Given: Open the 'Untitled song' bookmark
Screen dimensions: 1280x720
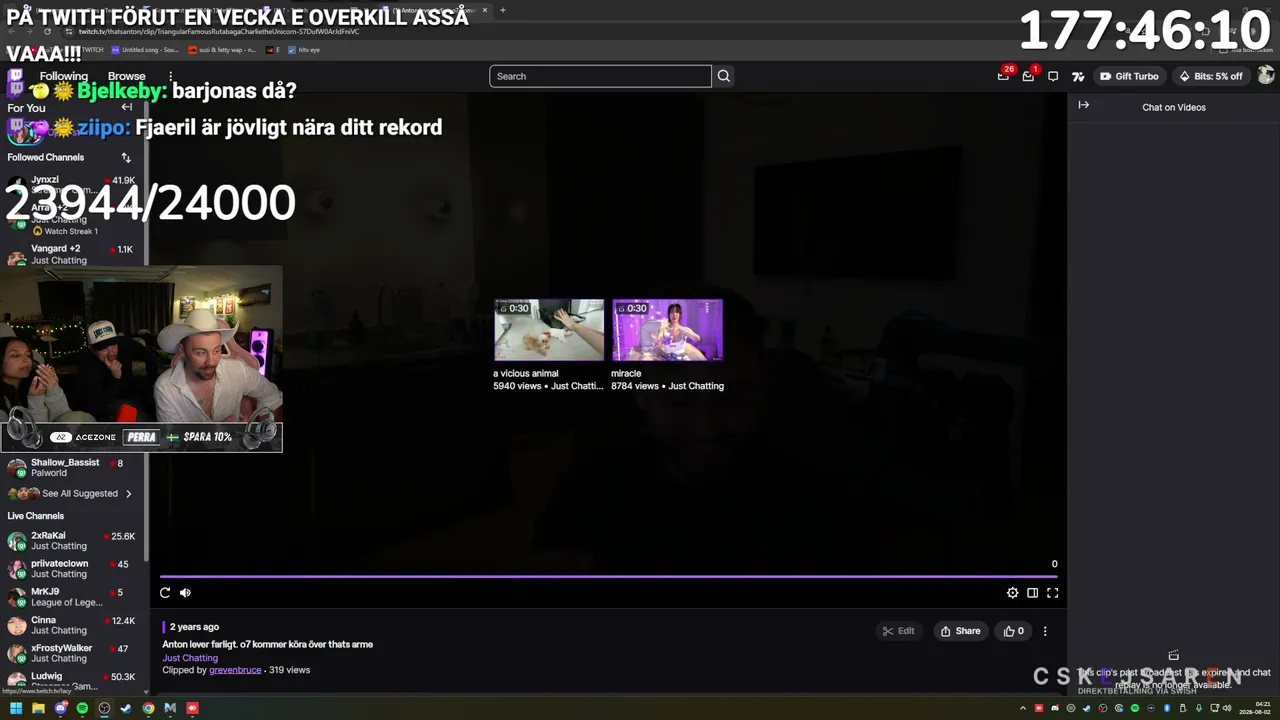Looking at the screenshot, I should 145,49.
